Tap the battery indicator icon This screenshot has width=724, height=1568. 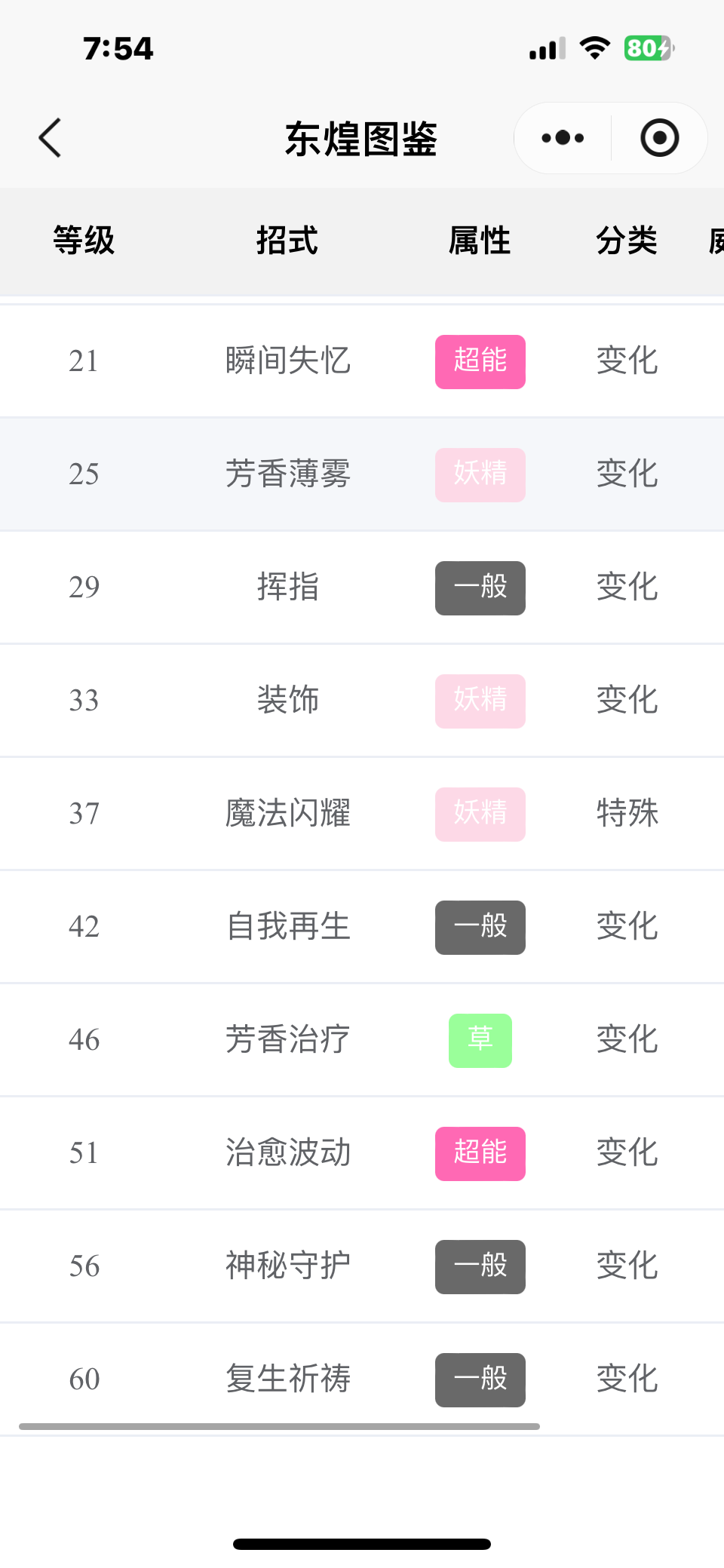[x=649, y=48]
